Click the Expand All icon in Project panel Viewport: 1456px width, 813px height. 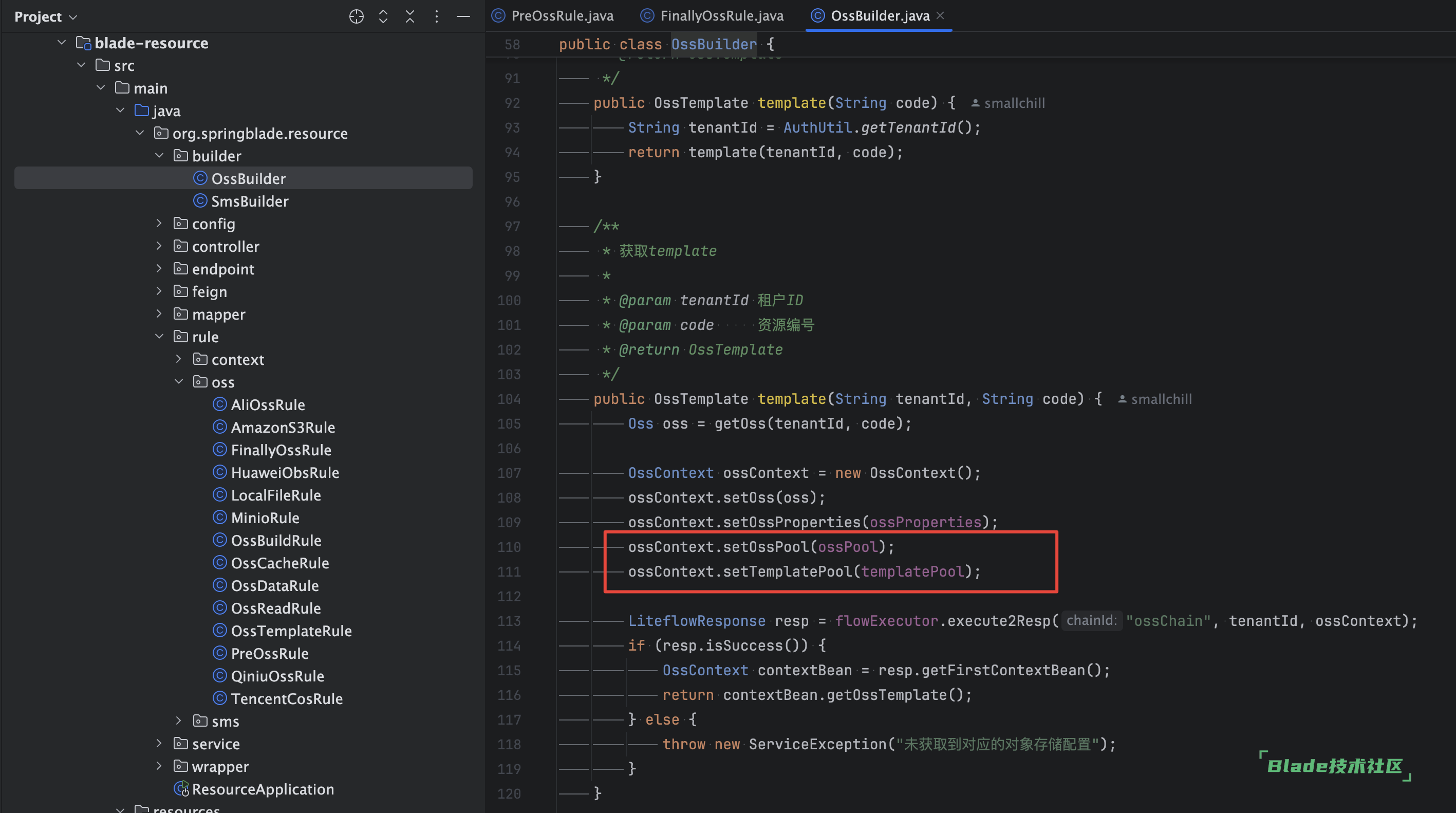pyautogui.click(x=383, y=16)
